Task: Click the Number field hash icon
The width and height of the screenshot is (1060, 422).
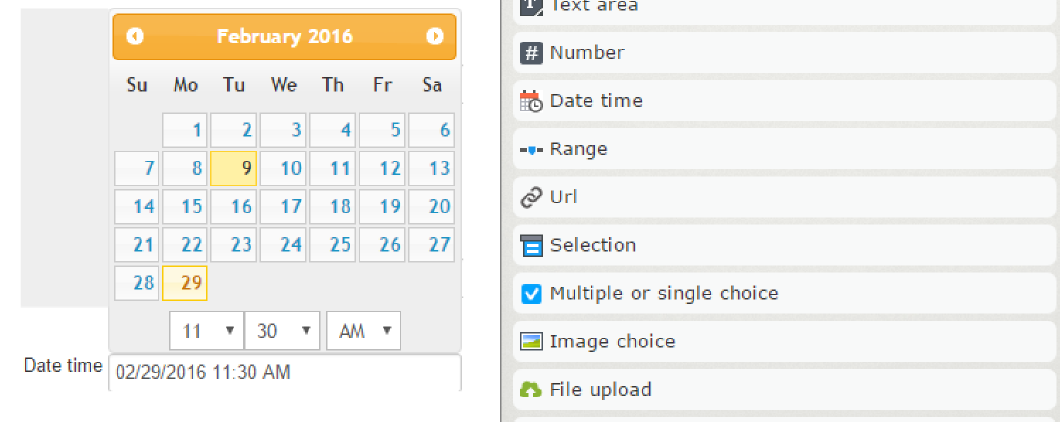Action: (532, 53)
